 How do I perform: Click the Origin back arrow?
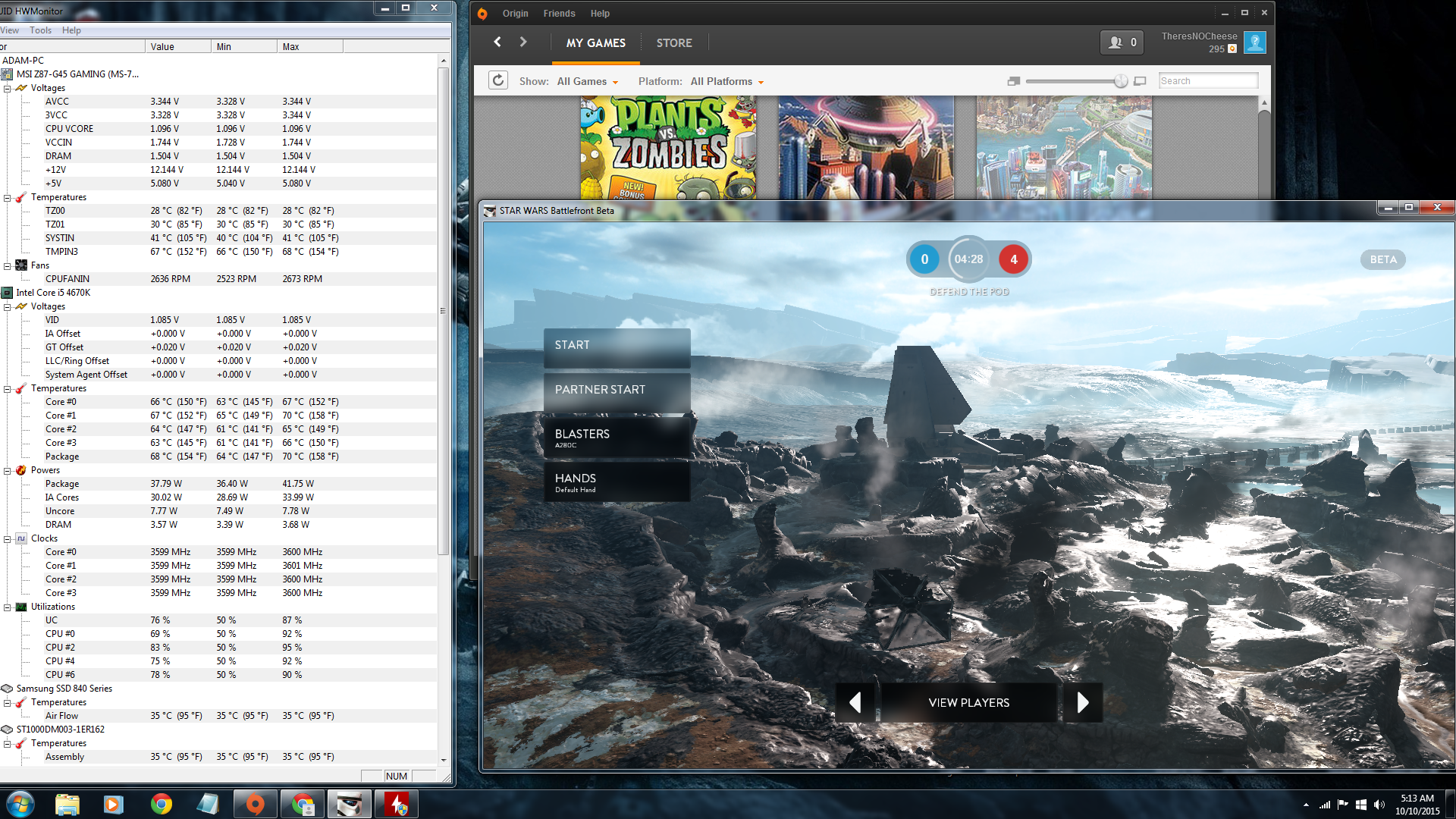tap(497, 42)
